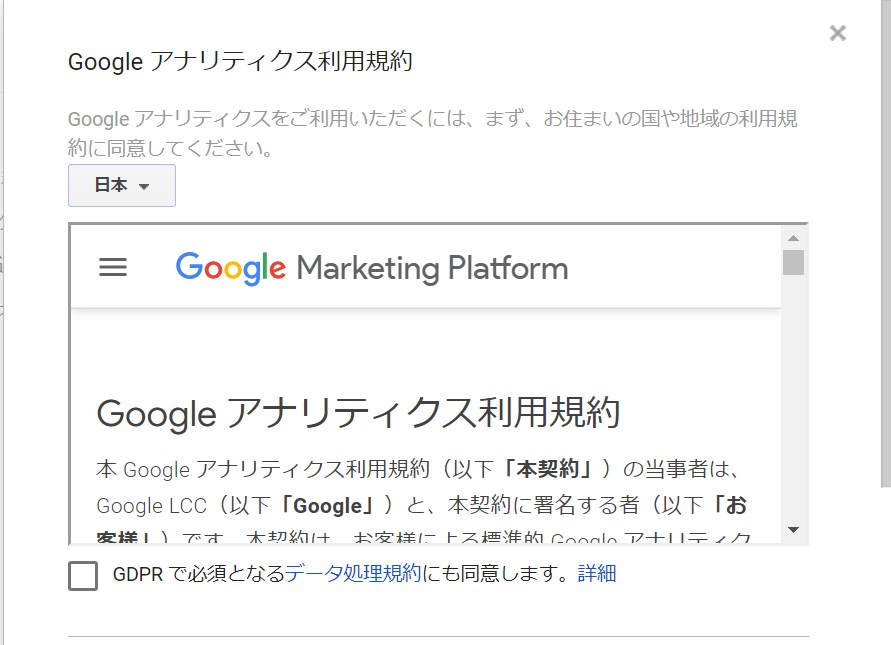891x645 pixels.
Task: Click the large Google アナリティクス利用規約 heading
Action: click(x=358, y=413)
